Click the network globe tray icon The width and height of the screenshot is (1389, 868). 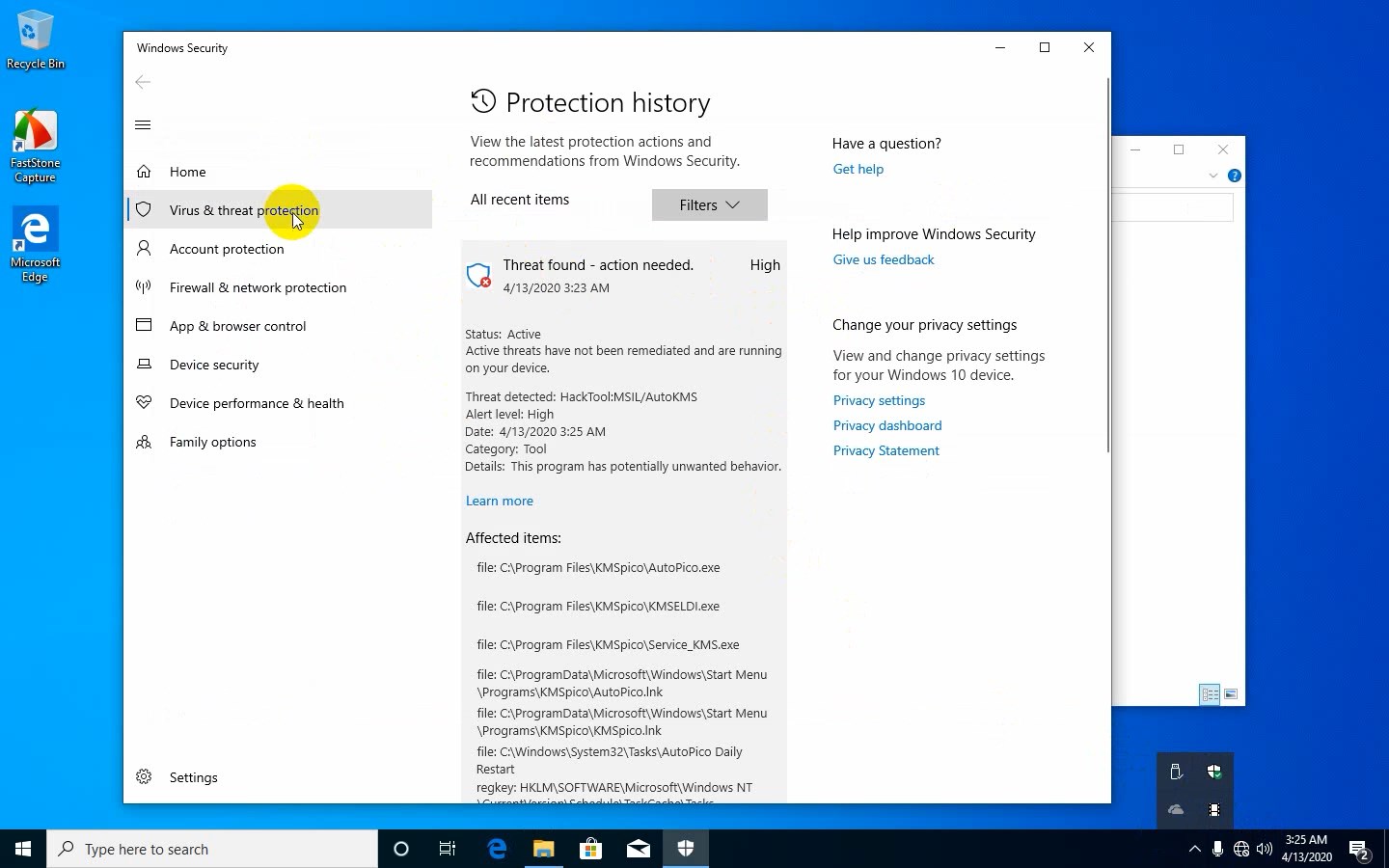pyautogui.click(x=1241, y=850)
